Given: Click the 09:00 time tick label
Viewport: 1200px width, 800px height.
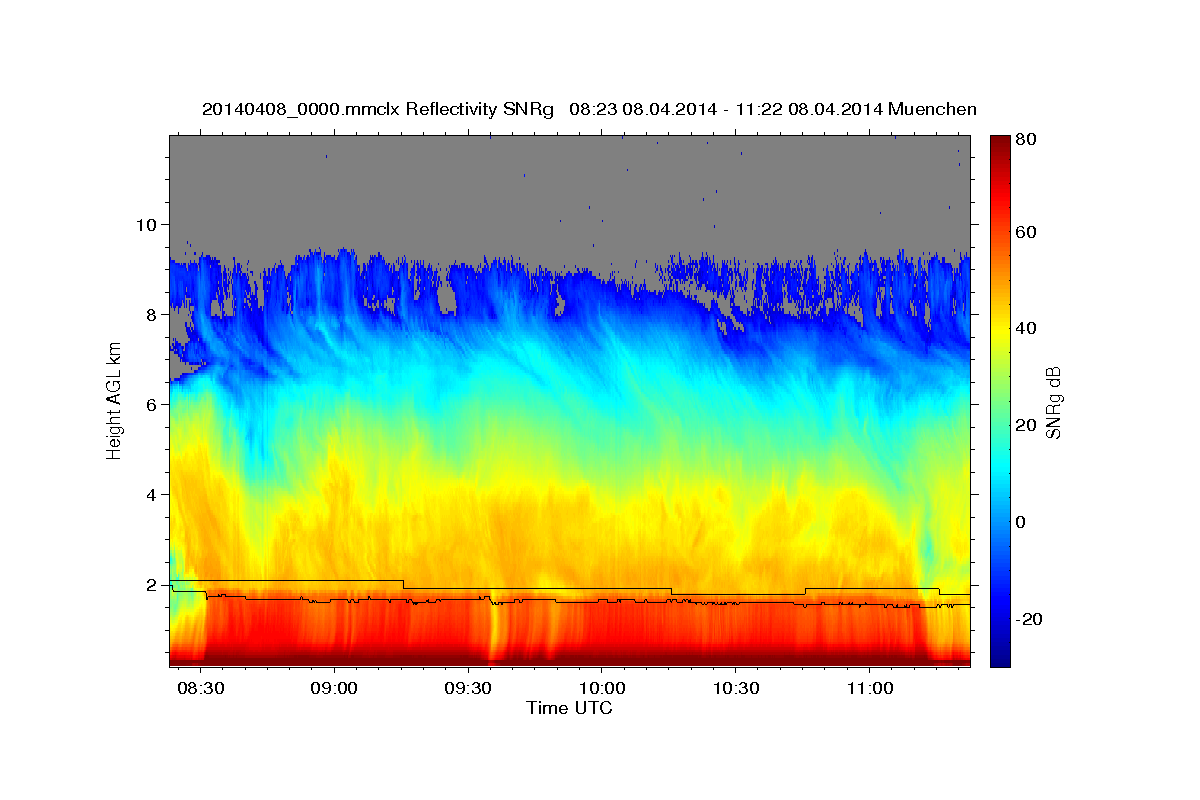Looking at the screenshot, I should (x=334, y=689).
